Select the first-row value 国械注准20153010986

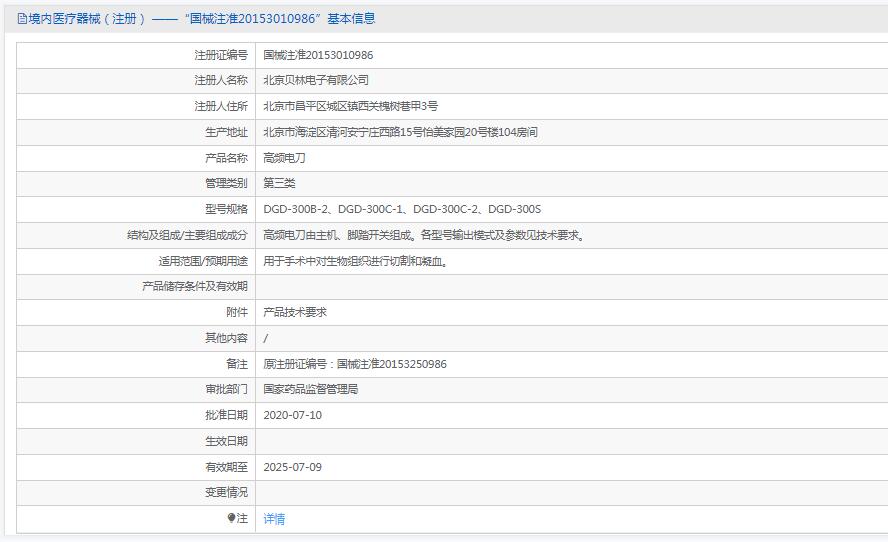[x=318, y=55]
